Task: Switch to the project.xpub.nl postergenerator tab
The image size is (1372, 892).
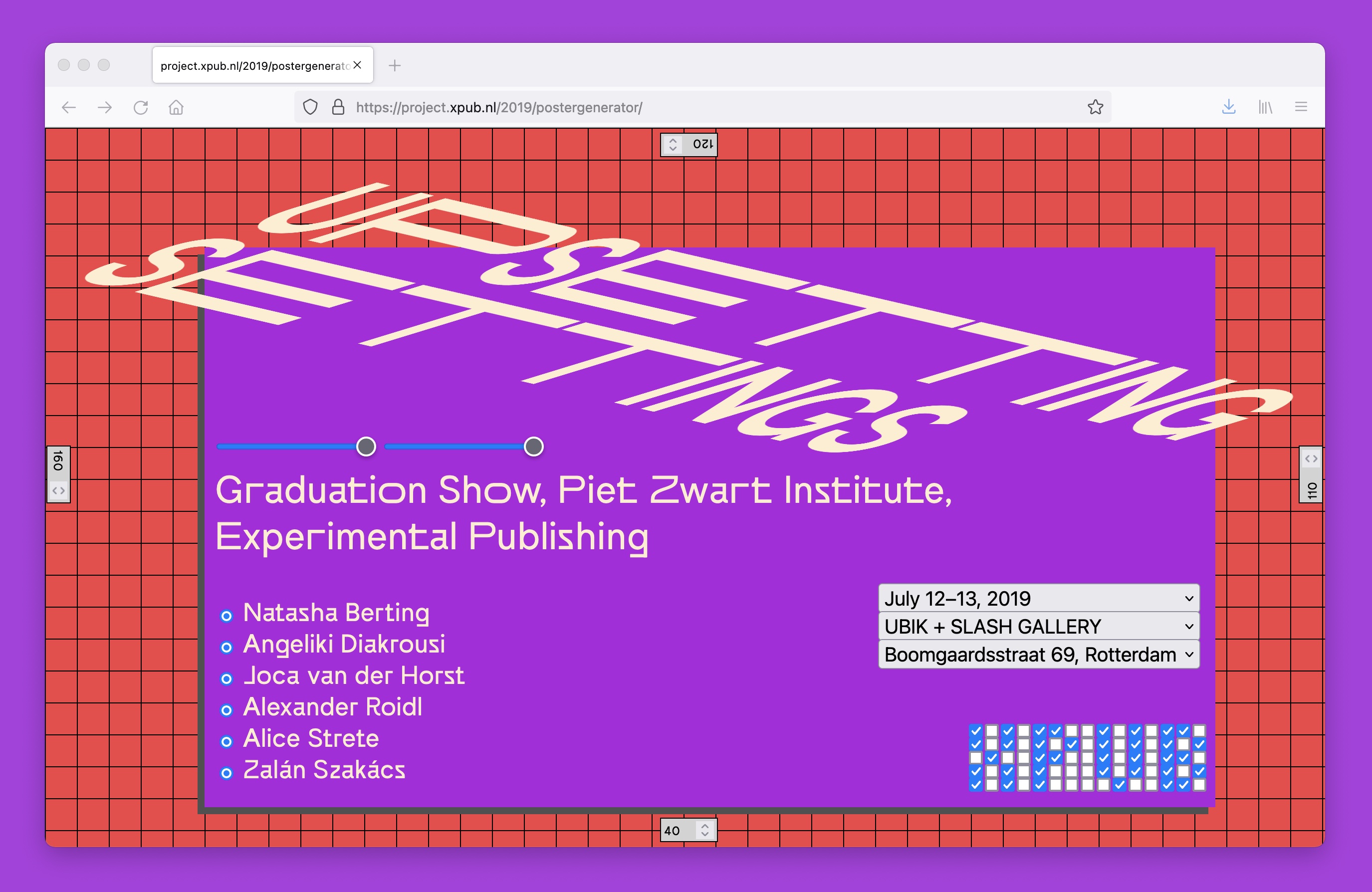Action: point(254,66)
